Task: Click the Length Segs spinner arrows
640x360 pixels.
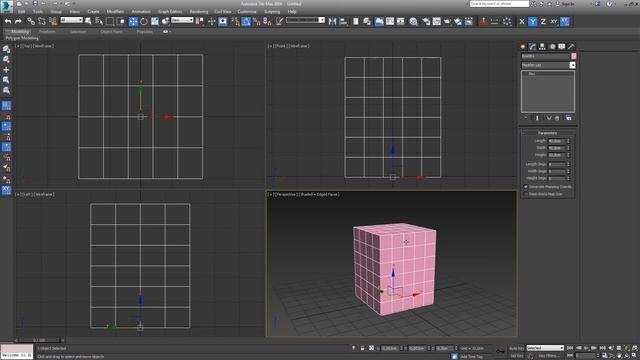Action: point(568,164)
